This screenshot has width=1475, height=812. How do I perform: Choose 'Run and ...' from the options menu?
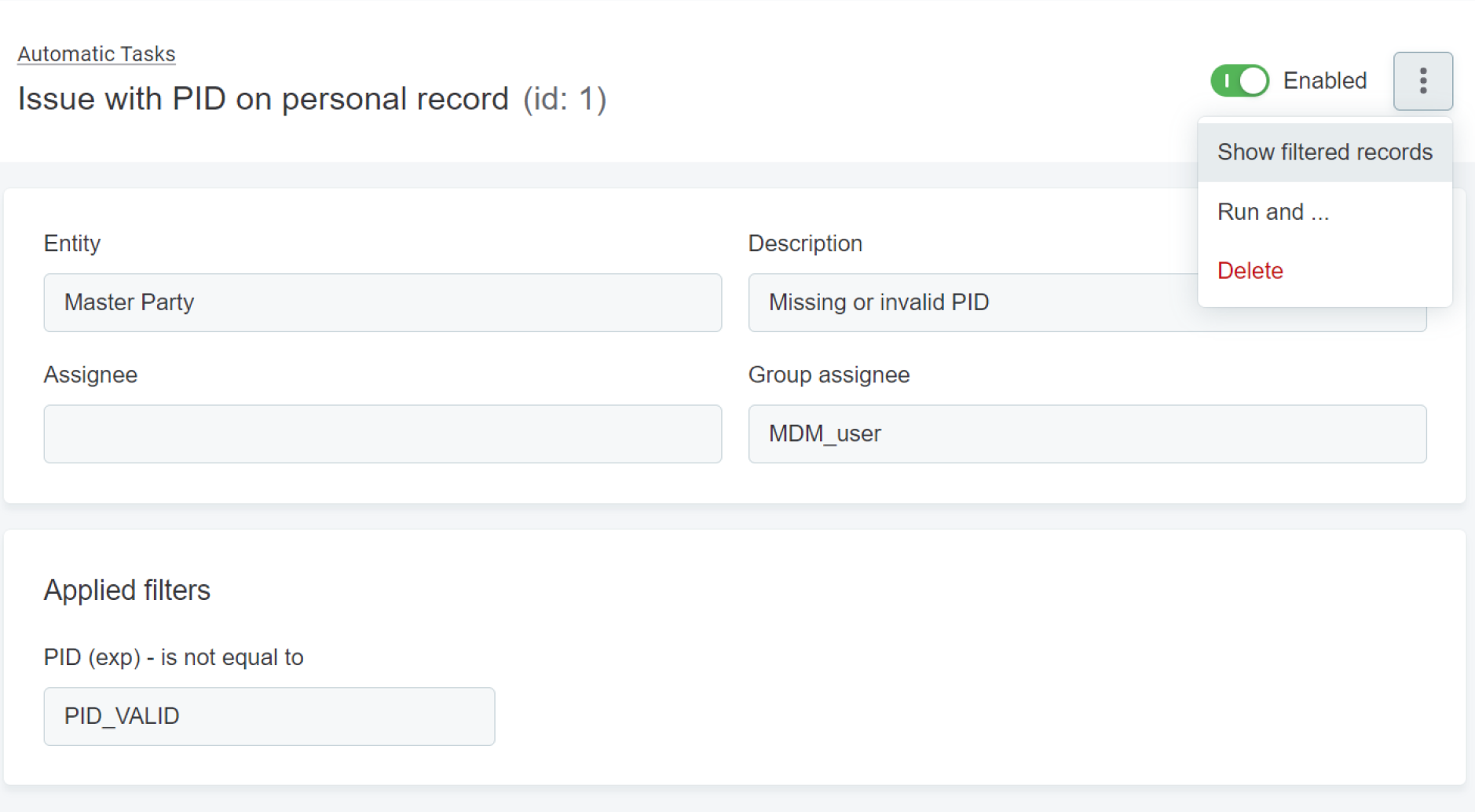point(1272,211)
